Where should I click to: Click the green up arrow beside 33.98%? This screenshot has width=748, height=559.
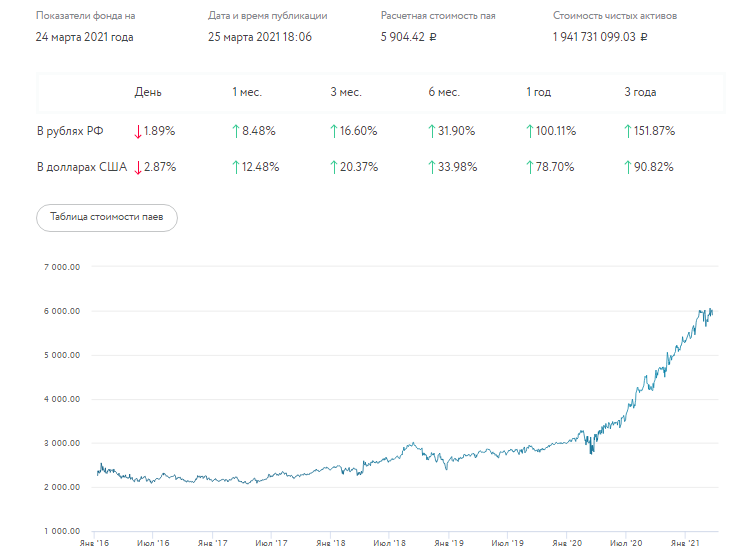(432, 167)
